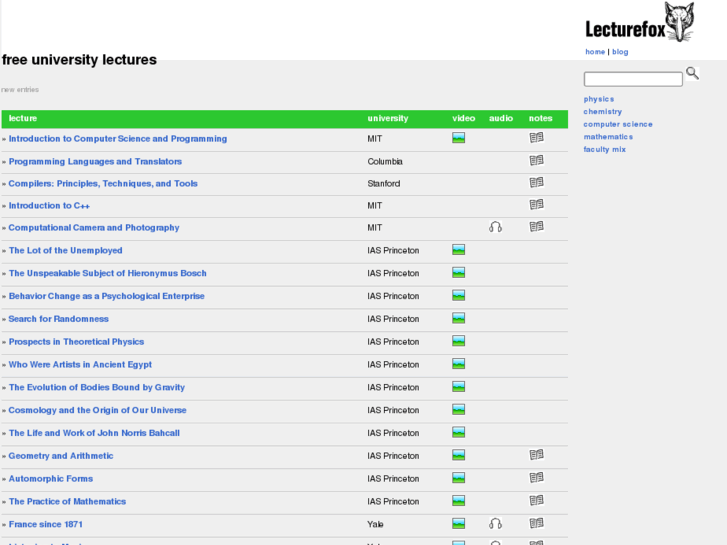
Task: Open notes for Introduction to Computer Science
Action: tap(536, 137)
